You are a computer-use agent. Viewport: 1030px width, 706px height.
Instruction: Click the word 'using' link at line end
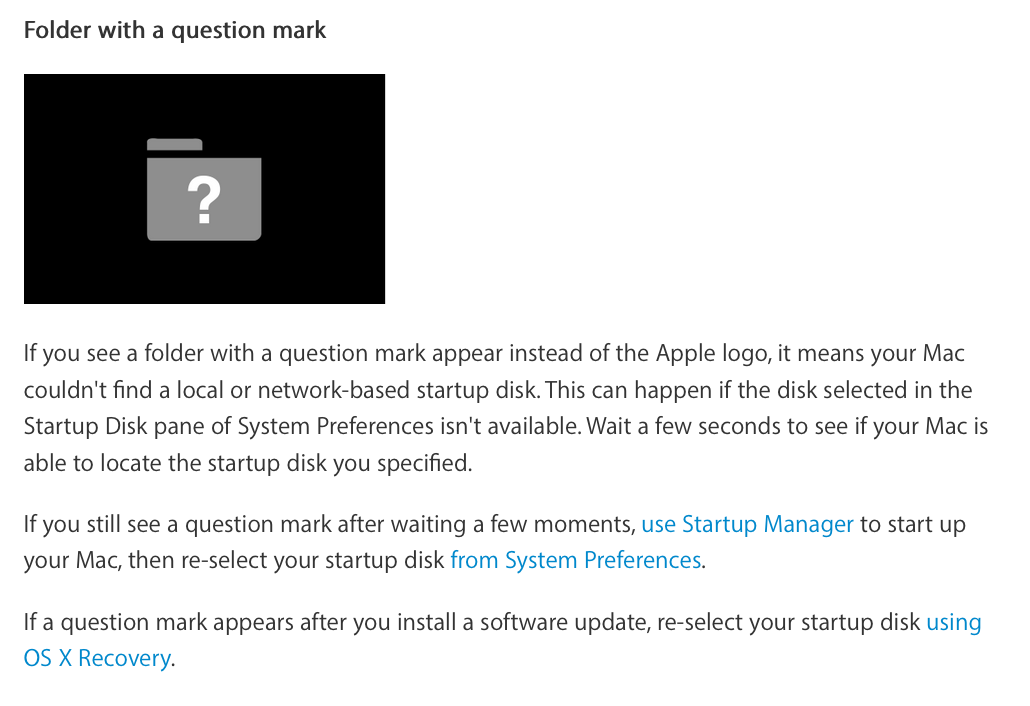tap(954, 622)
